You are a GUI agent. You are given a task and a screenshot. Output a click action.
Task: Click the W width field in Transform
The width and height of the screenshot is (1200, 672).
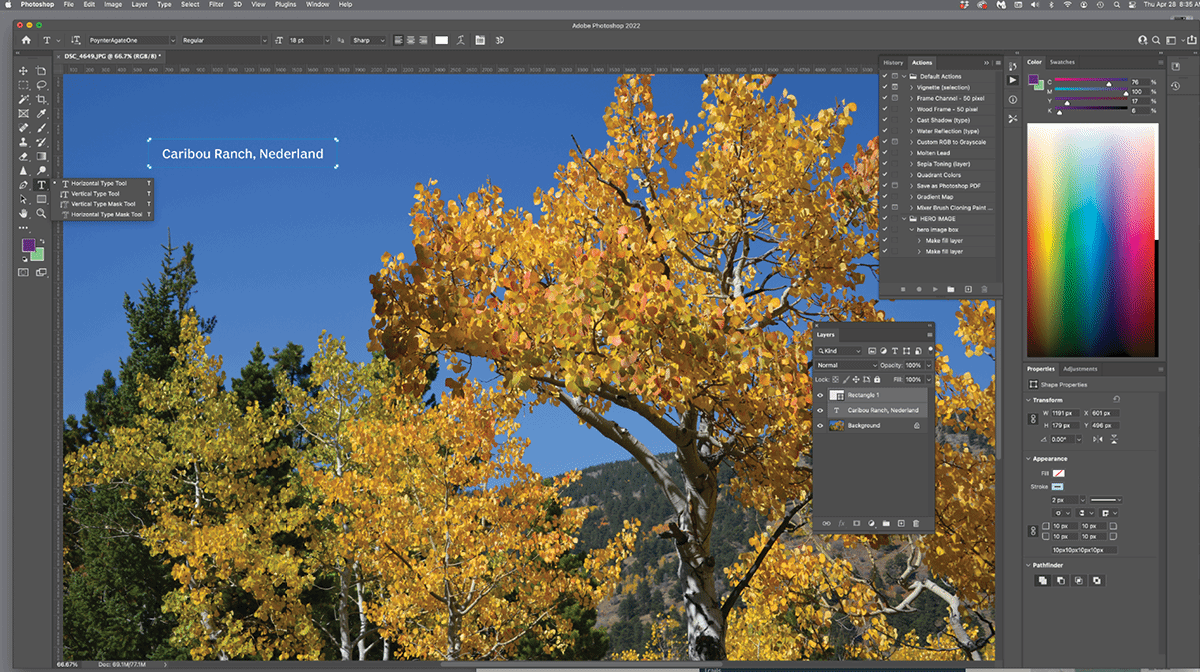click(x=1063, y=412)
